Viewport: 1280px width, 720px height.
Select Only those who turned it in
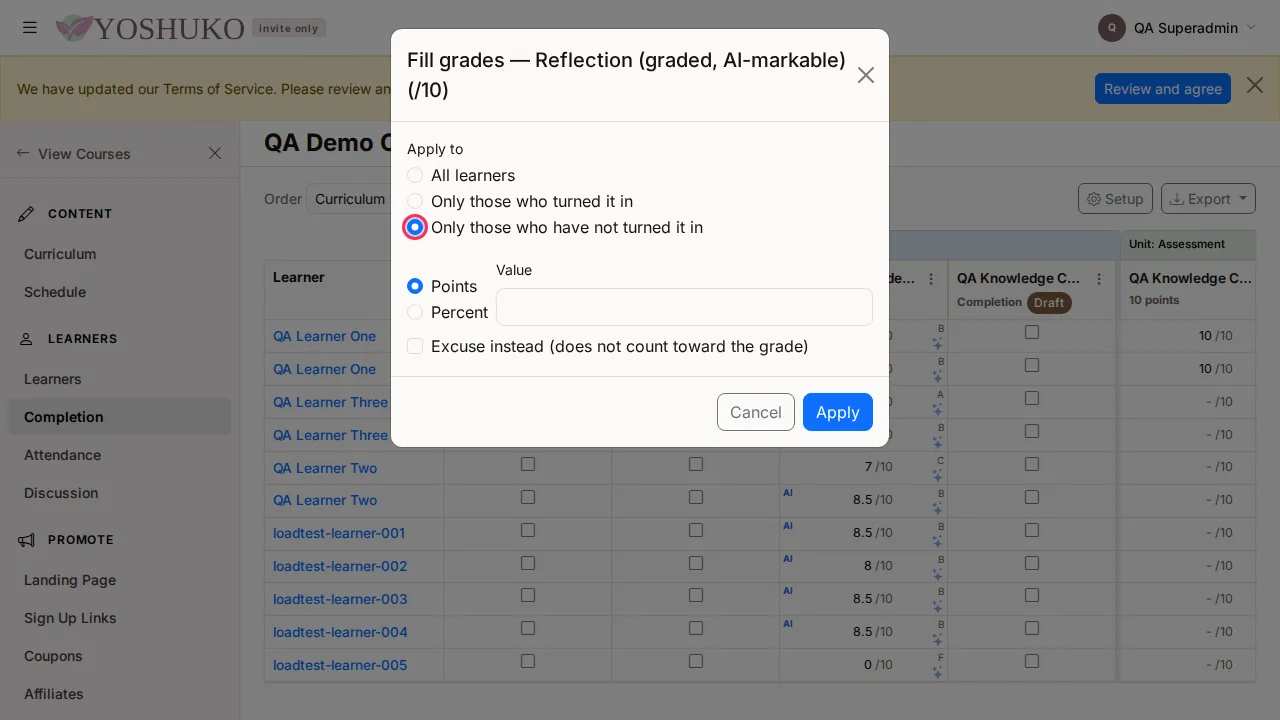pyautogui.click(x=415, y=201)
